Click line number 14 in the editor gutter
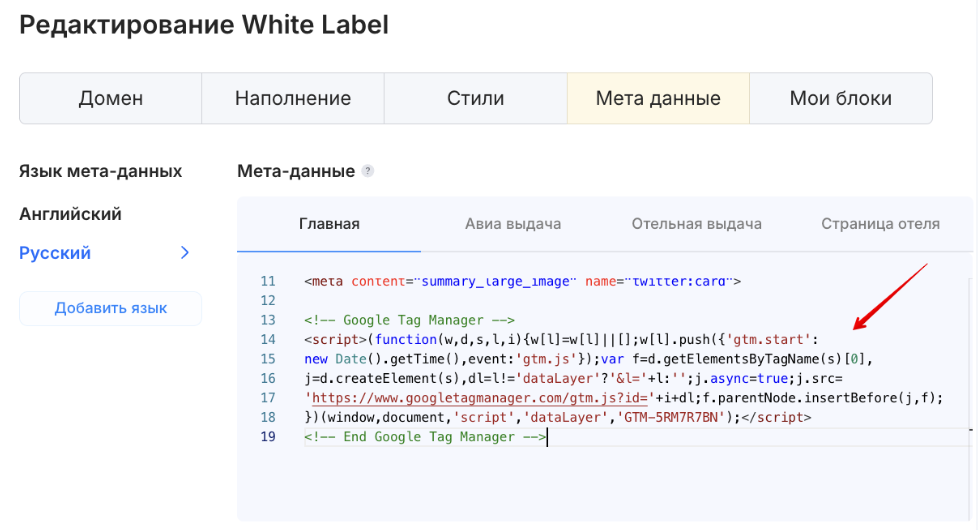The image size is (978, 530). pos(268,339)
